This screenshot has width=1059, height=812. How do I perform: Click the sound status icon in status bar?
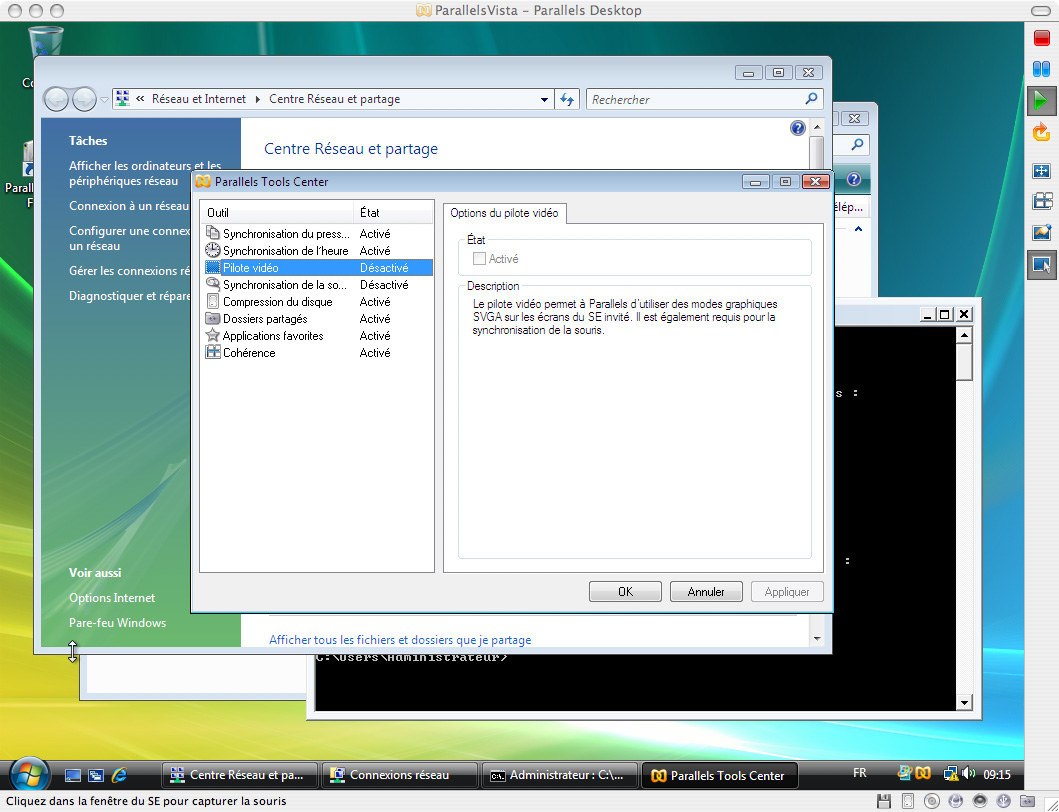(979, 801)
